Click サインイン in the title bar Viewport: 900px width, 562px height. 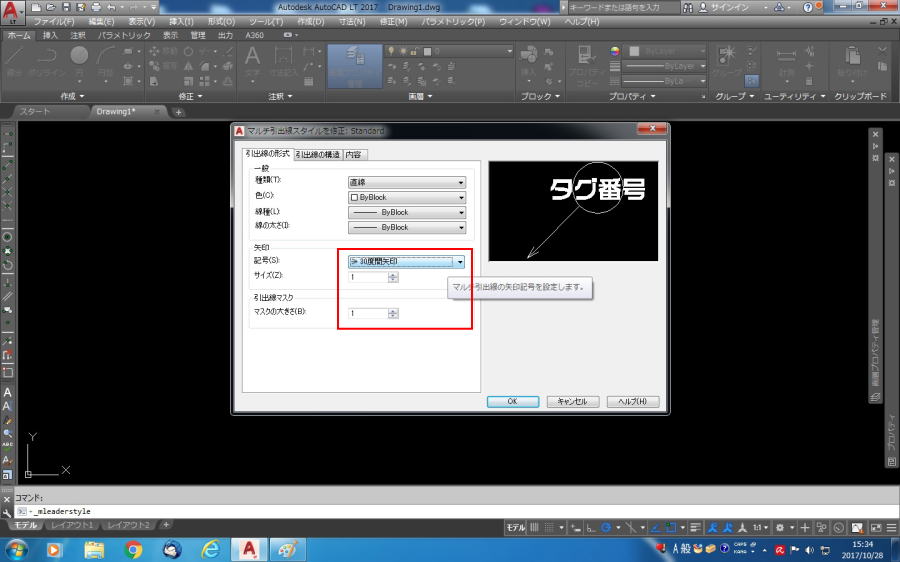[729, 7]
